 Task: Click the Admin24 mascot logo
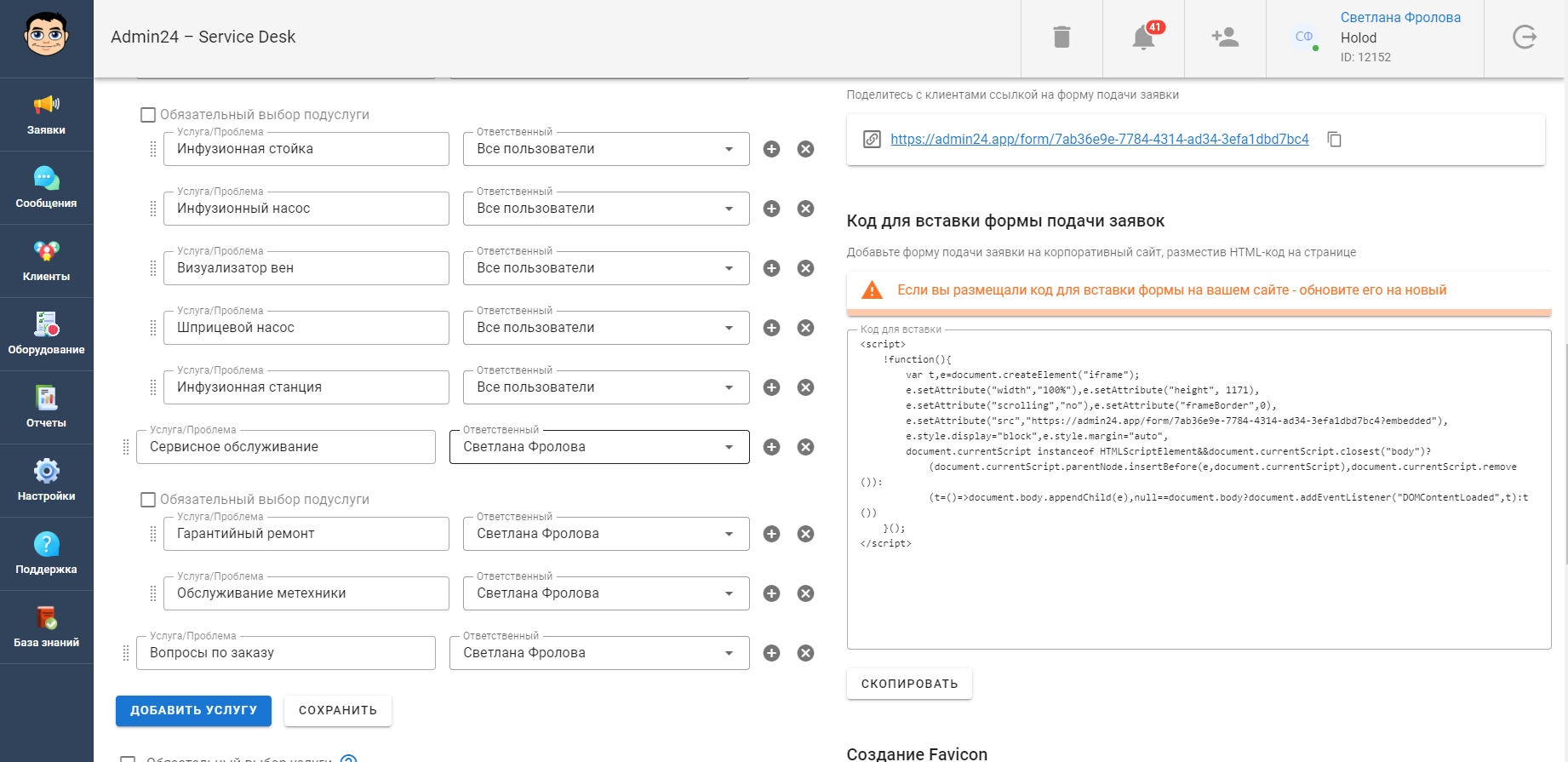coord(46,36)
